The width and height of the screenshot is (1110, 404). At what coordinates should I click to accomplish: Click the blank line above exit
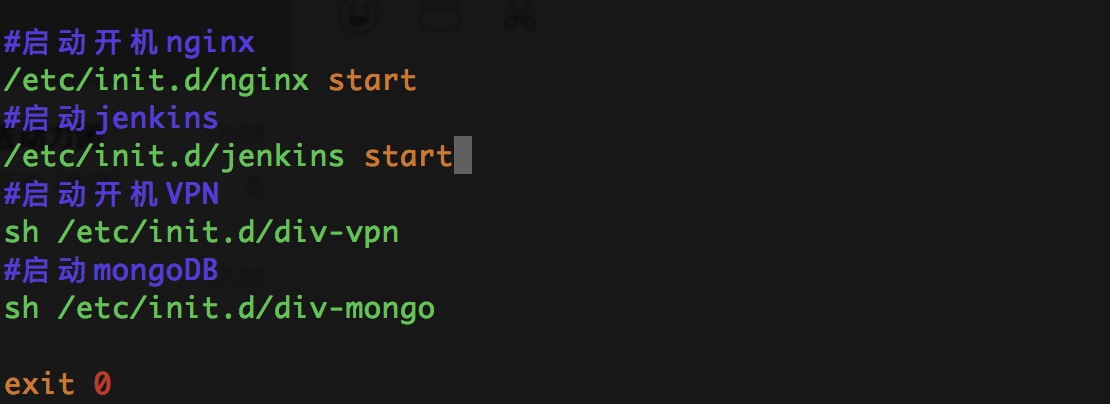200,346
